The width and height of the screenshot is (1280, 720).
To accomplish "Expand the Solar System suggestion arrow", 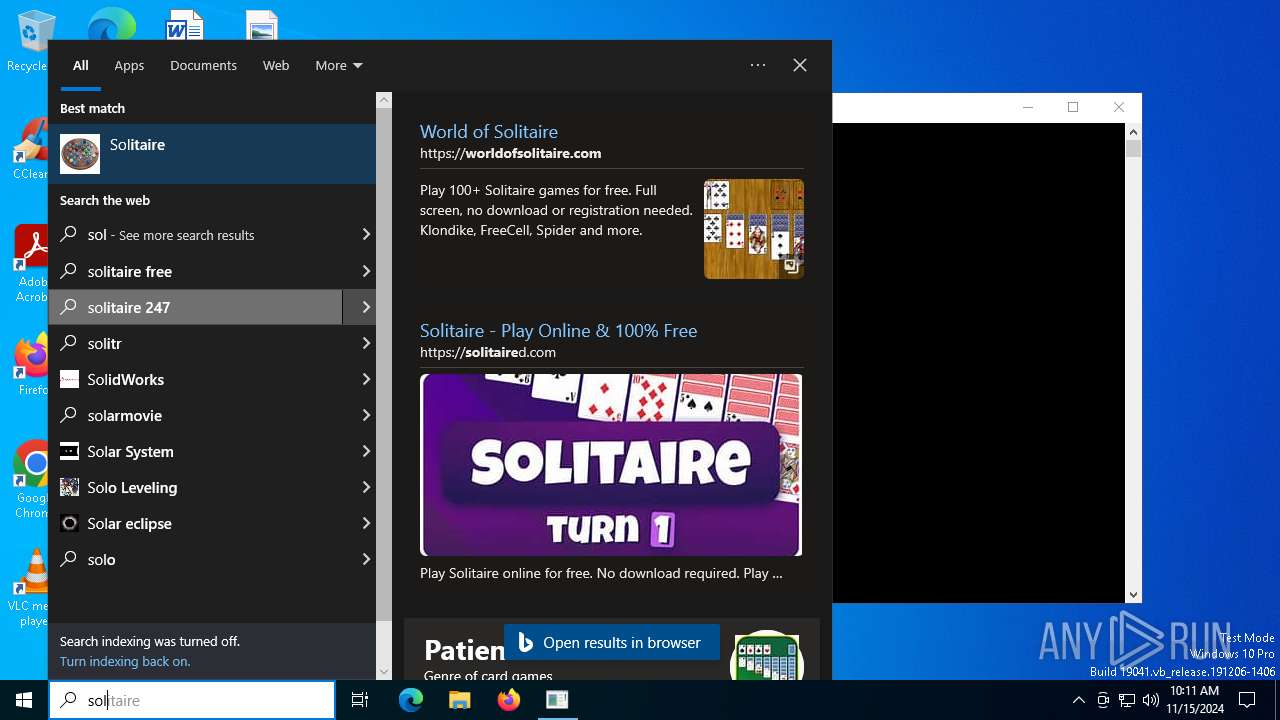I will coord(366,451).
